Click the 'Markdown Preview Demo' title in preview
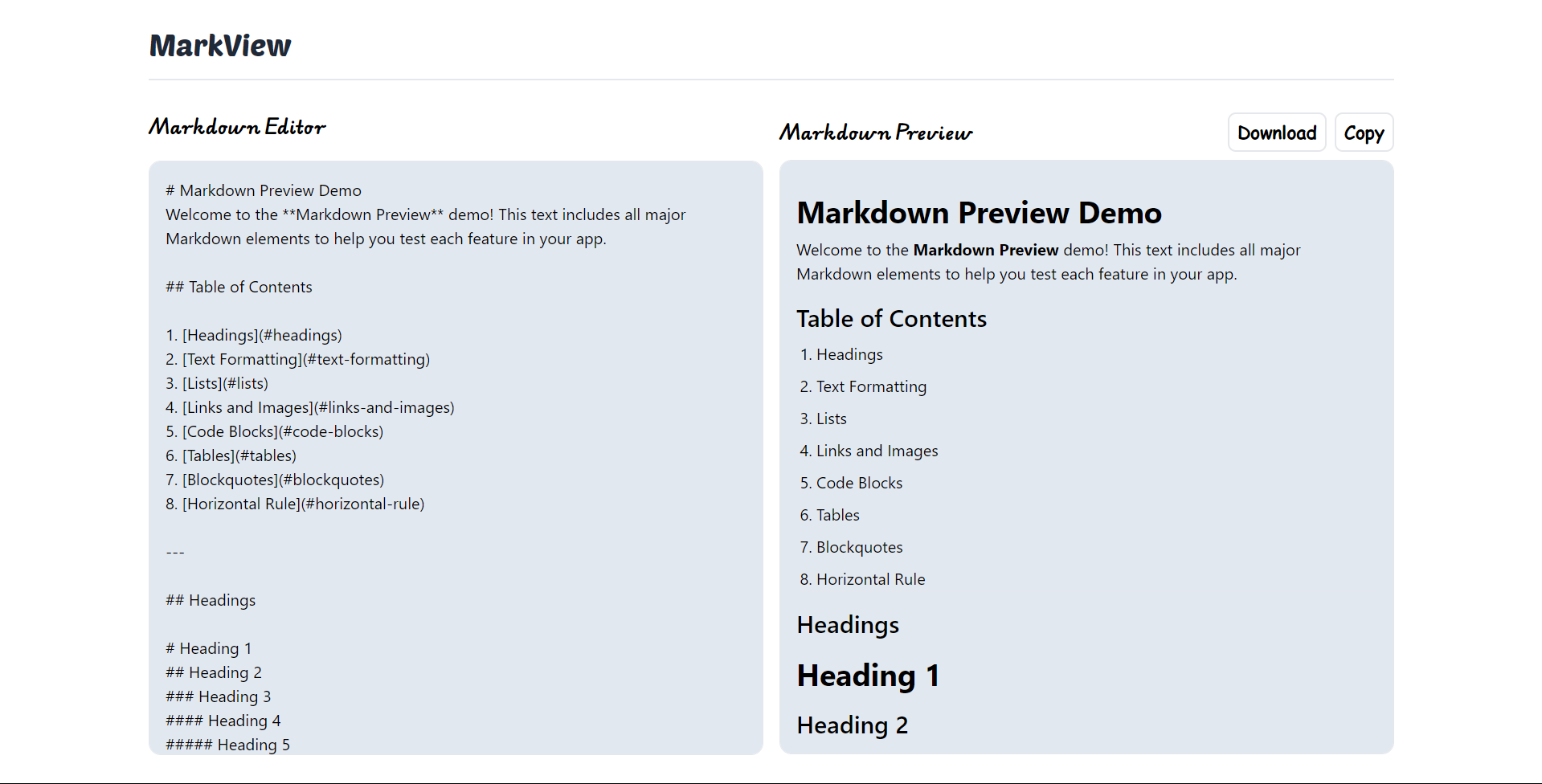Screen dimensions: 1542x784 point(979,212)
